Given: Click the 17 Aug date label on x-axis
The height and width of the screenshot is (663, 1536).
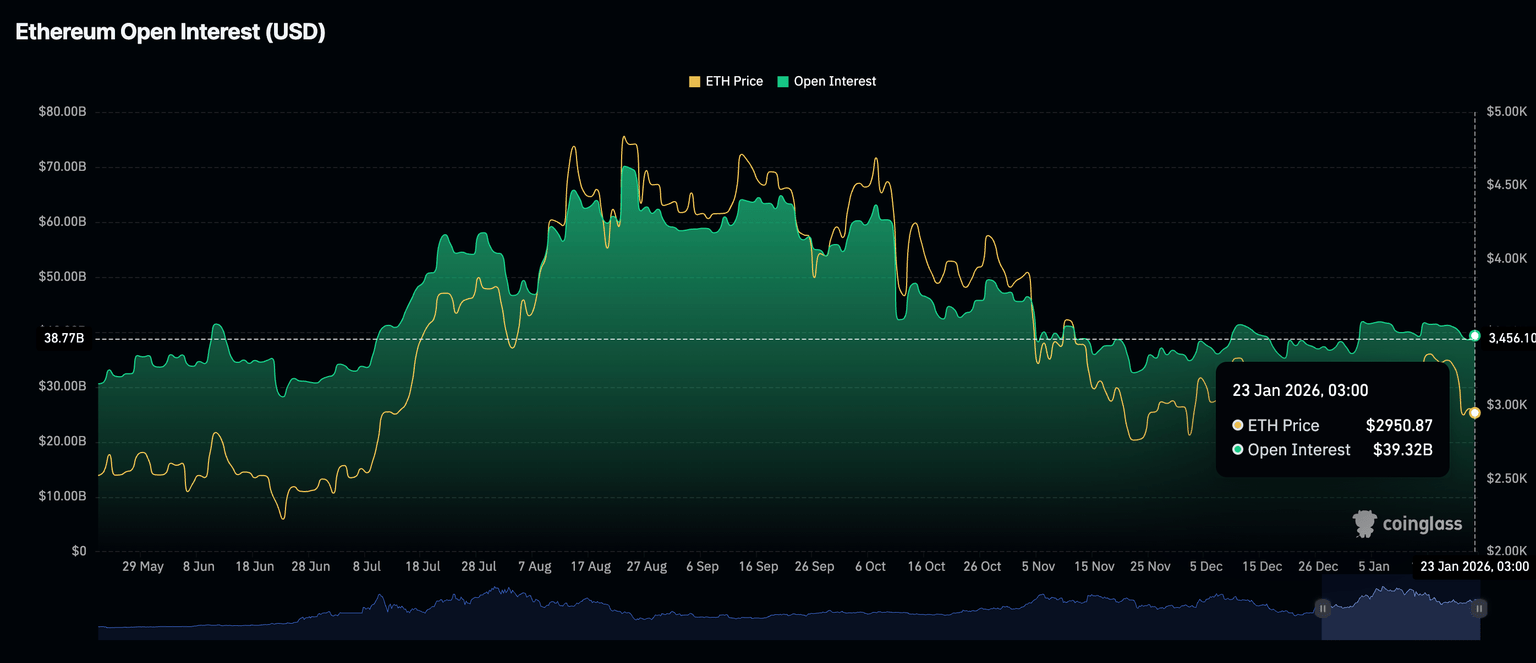Looking at the screenshot, I should coord(590,567).
